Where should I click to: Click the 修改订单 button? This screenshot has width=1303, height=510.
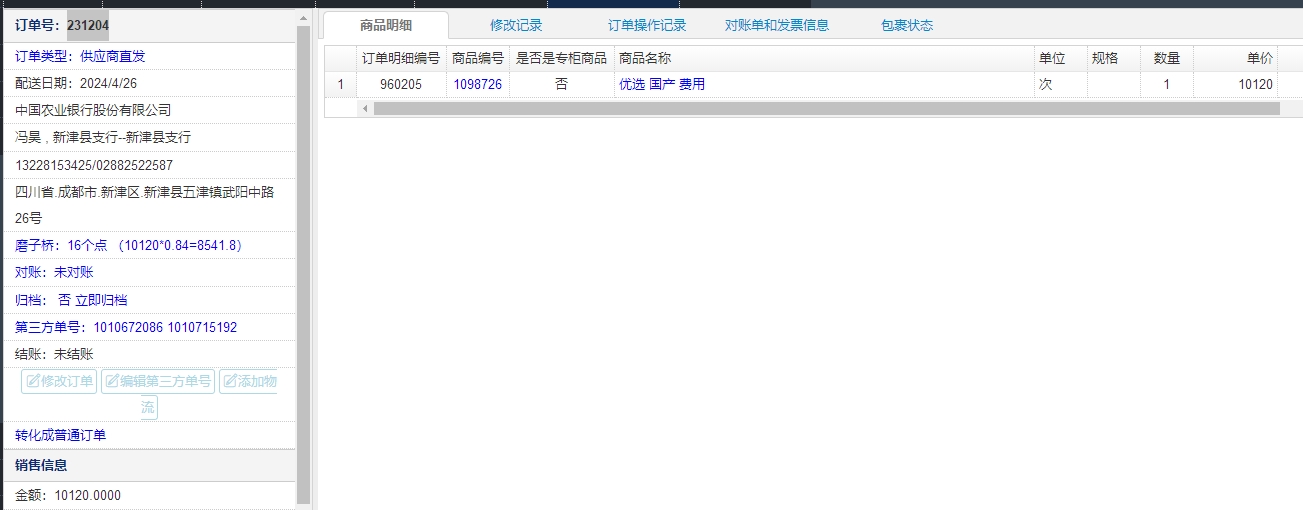click(59, 381)
